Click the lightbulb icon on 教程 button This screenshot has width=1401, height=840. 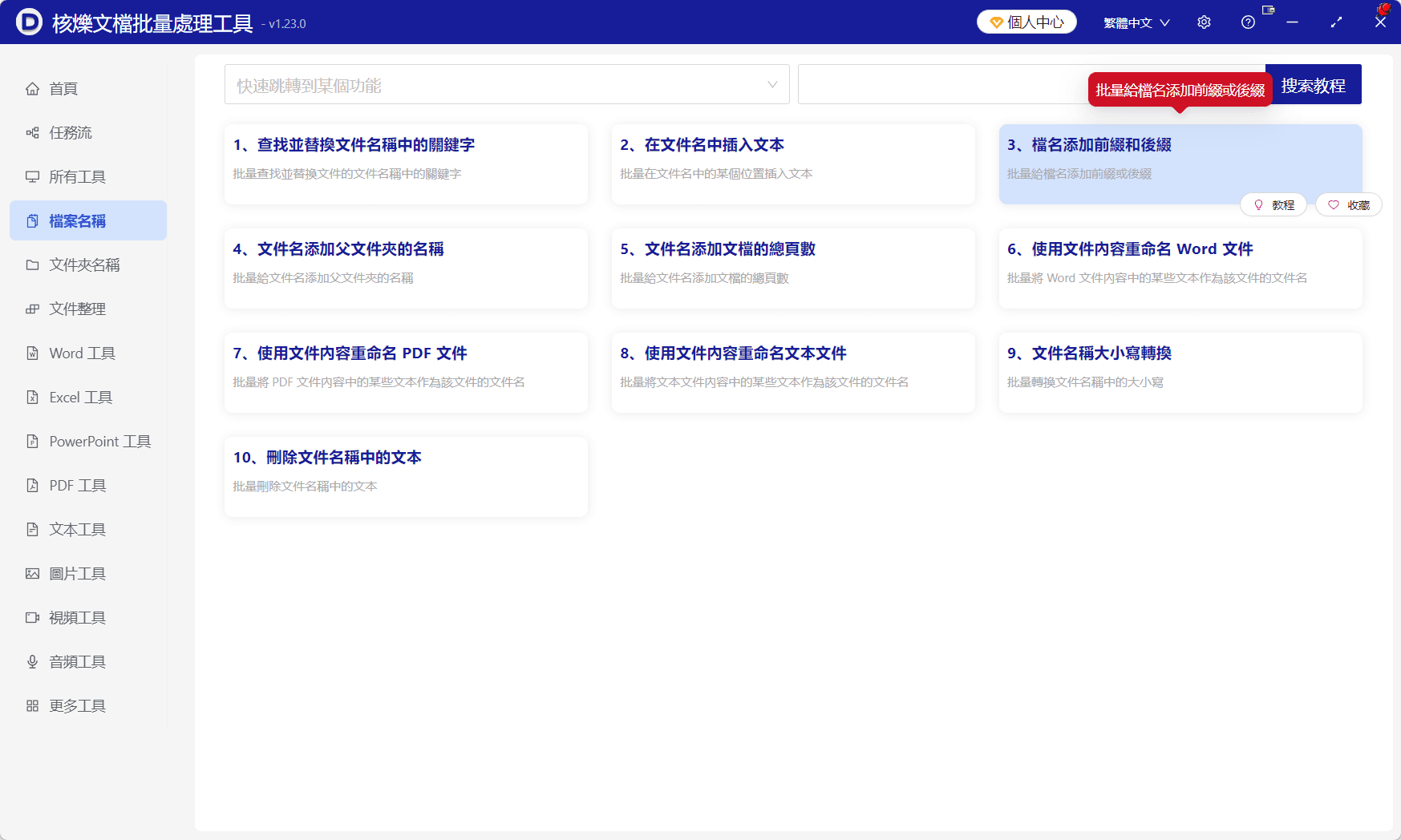1258,205
